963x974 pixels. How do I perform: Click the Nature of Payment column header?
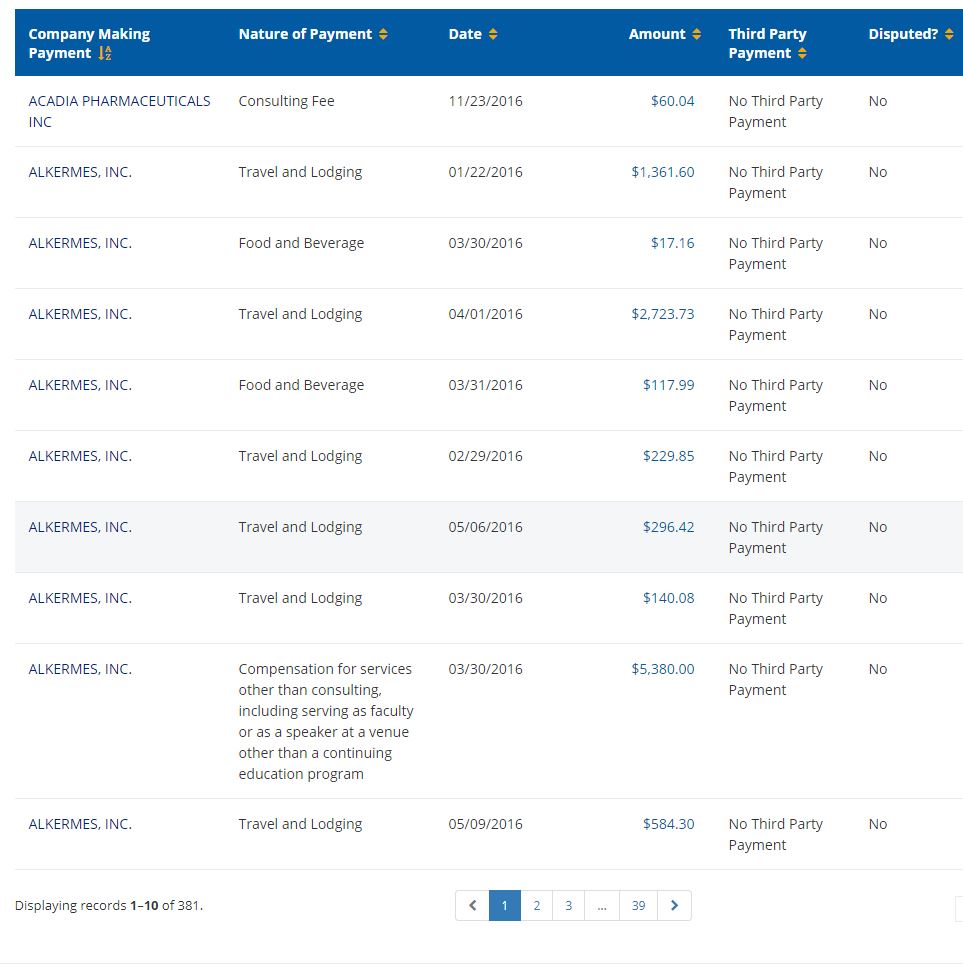tap(305, 34)
